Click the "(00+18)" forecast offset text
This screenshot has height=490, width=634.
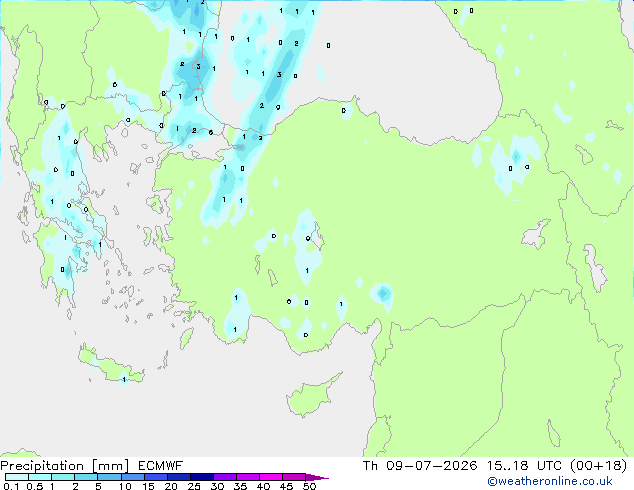[x=598, y=466]
